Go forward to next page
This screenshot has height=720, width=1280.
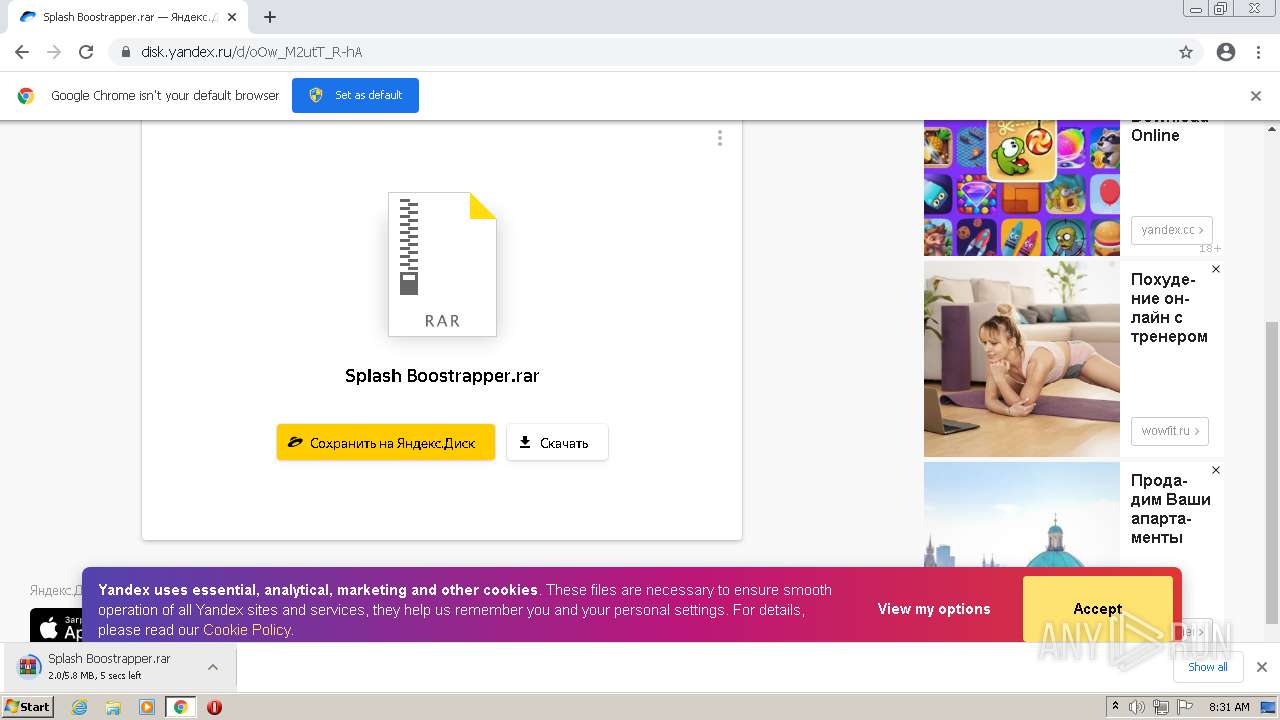54,52
